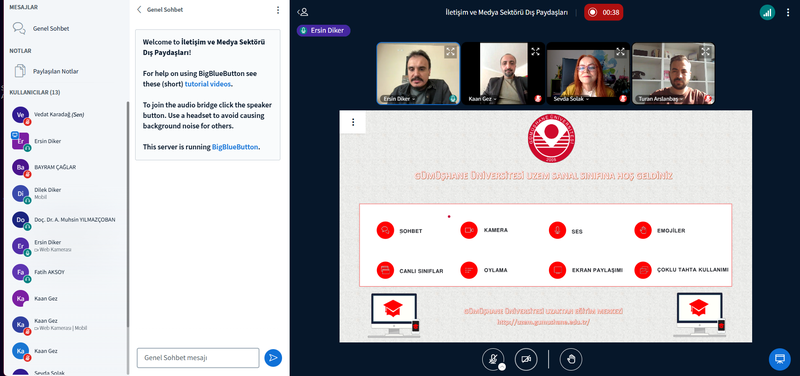The height and width of the screenshot is (376, 800).
Task: Click the Paylaşılan Notlar document icon
Action: pyautogui.click(x=20, y=71)
